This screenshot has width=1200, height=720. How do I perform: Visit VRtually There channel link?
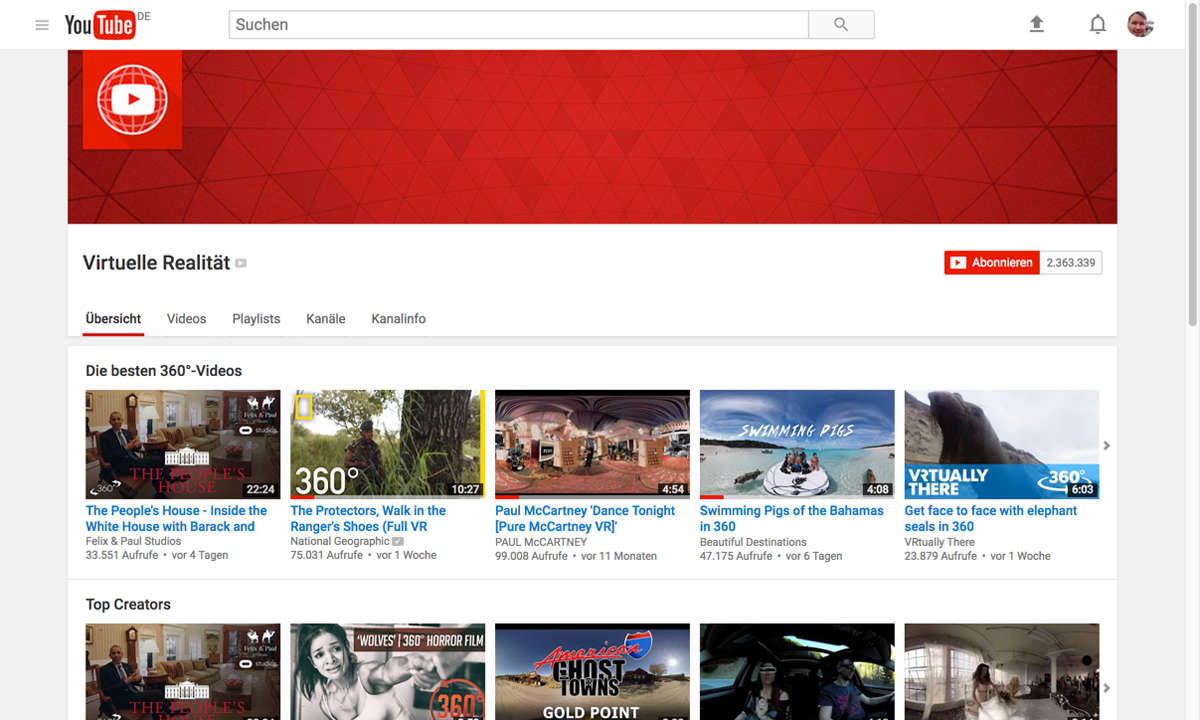(x=940, y=542)
